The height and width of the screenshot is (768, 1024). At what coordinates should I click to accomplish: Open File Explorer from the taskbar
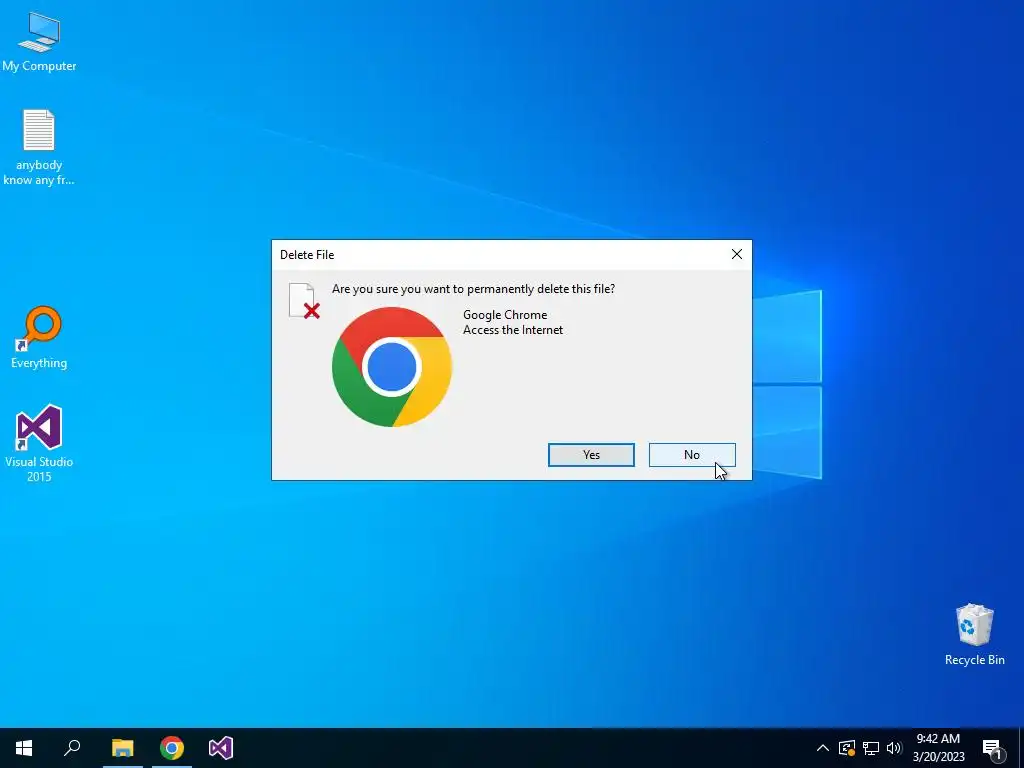(x=122, y=748)
